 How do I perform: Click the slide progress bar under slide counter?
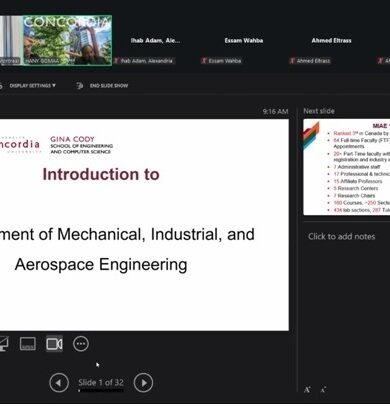pyautogui.click(x=101, y=390)
